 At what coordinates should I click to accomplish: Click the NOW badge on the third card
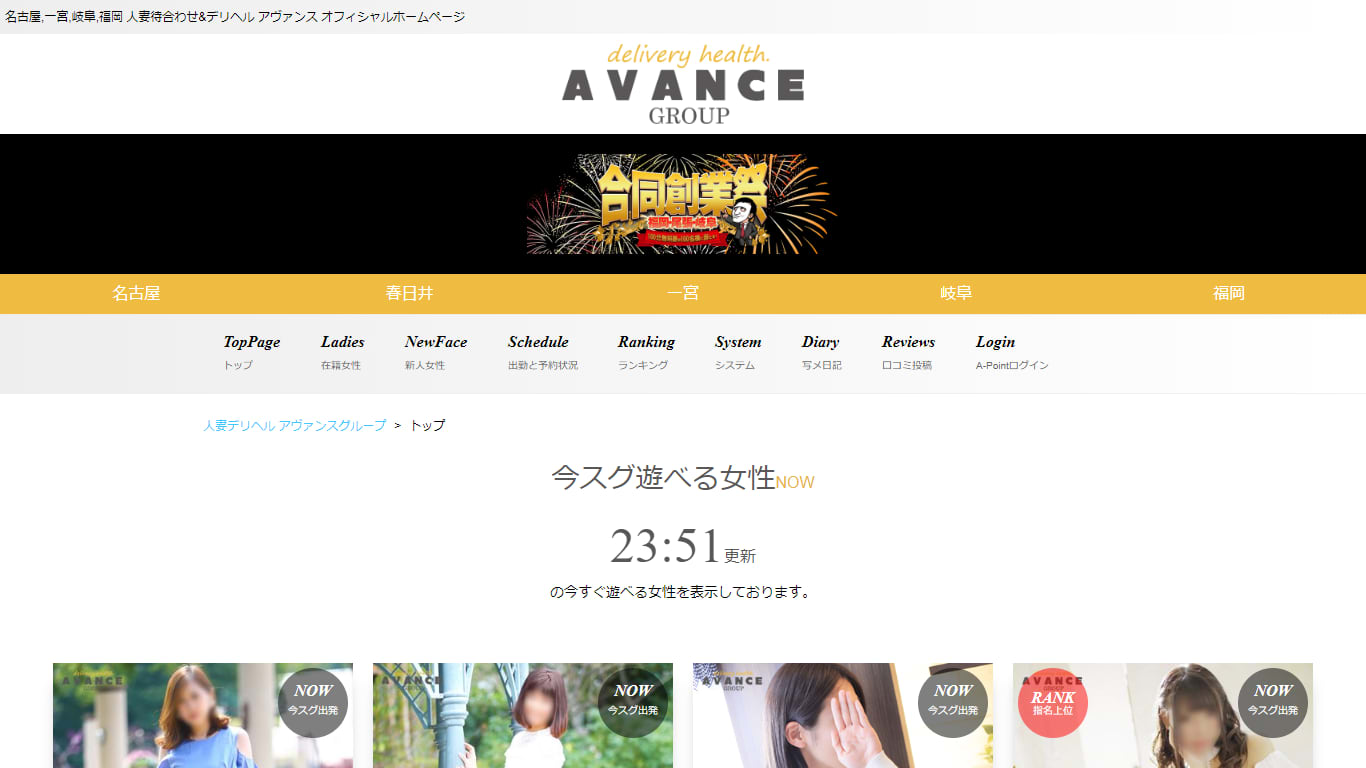[953, 703]
